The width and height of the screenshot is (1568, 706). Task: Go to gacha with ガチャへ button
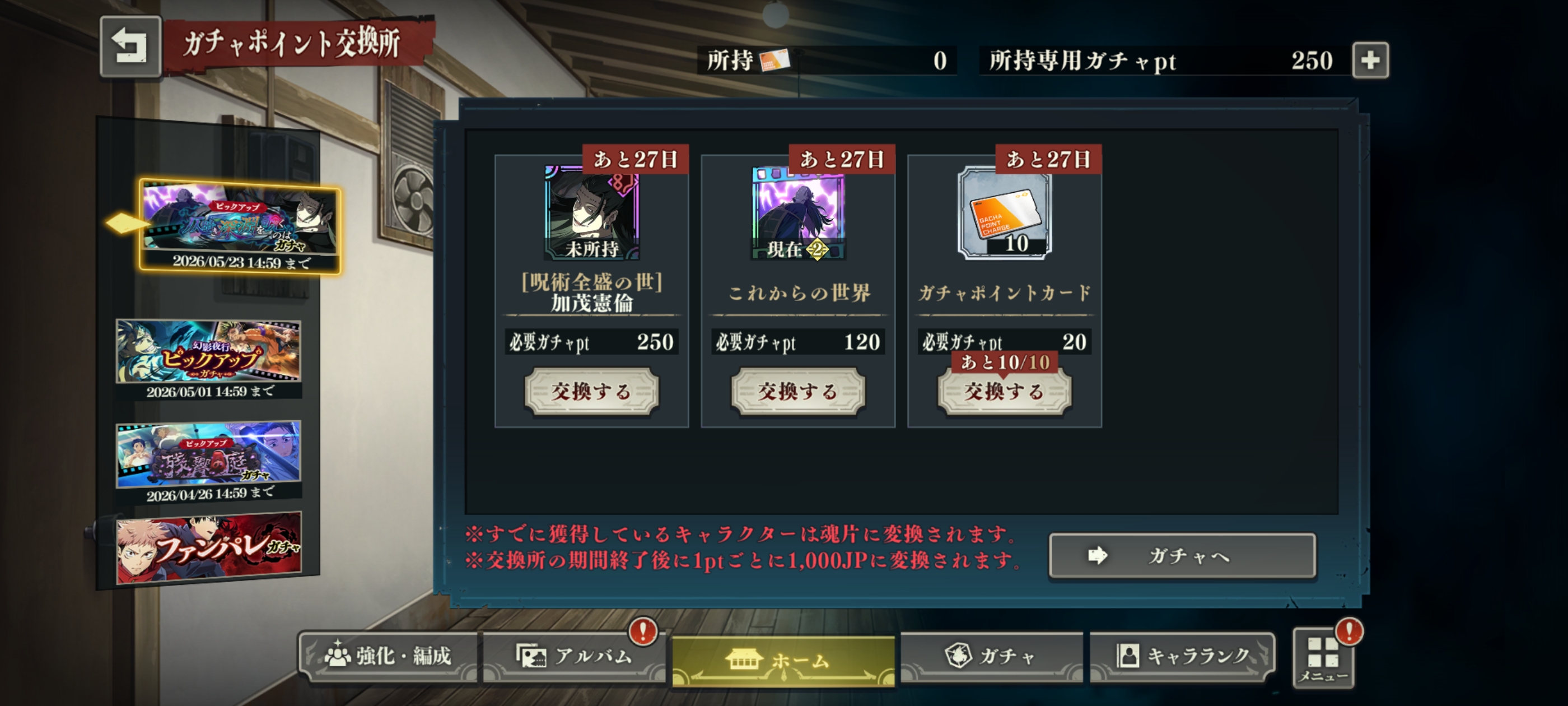click(x=1182, y=555)
